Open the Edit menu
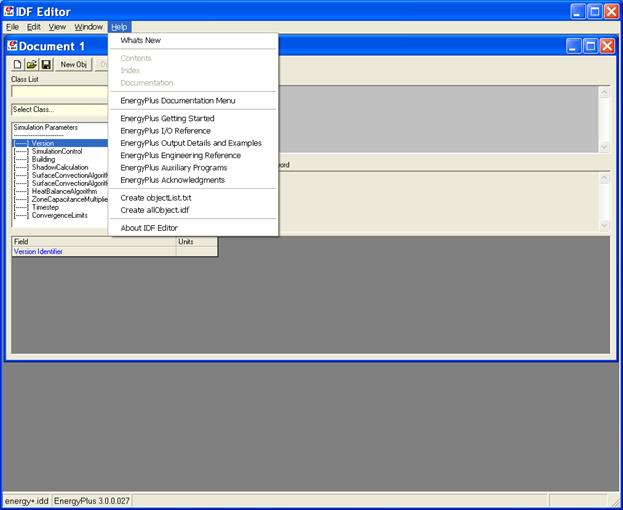The image size is (623, 510). pos(34,27)
